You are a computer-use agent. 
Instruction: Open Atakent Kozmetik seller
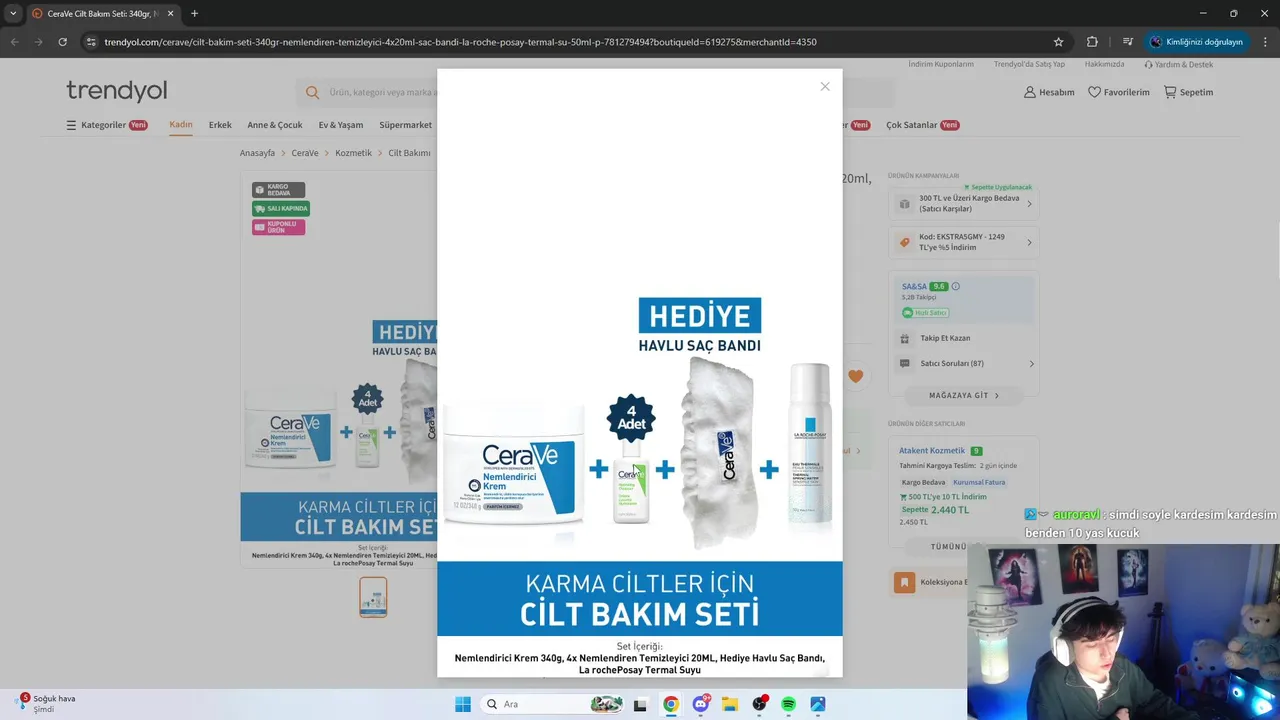tap(932, 451)
